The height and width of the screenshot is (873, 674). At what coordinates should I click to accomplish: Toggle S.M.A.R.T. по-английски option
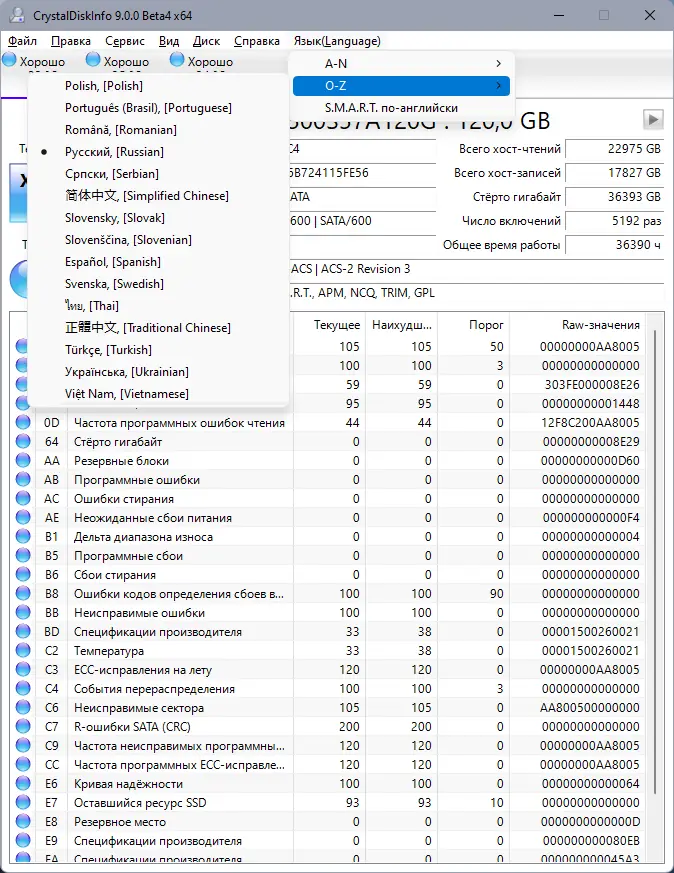point(391,107)
